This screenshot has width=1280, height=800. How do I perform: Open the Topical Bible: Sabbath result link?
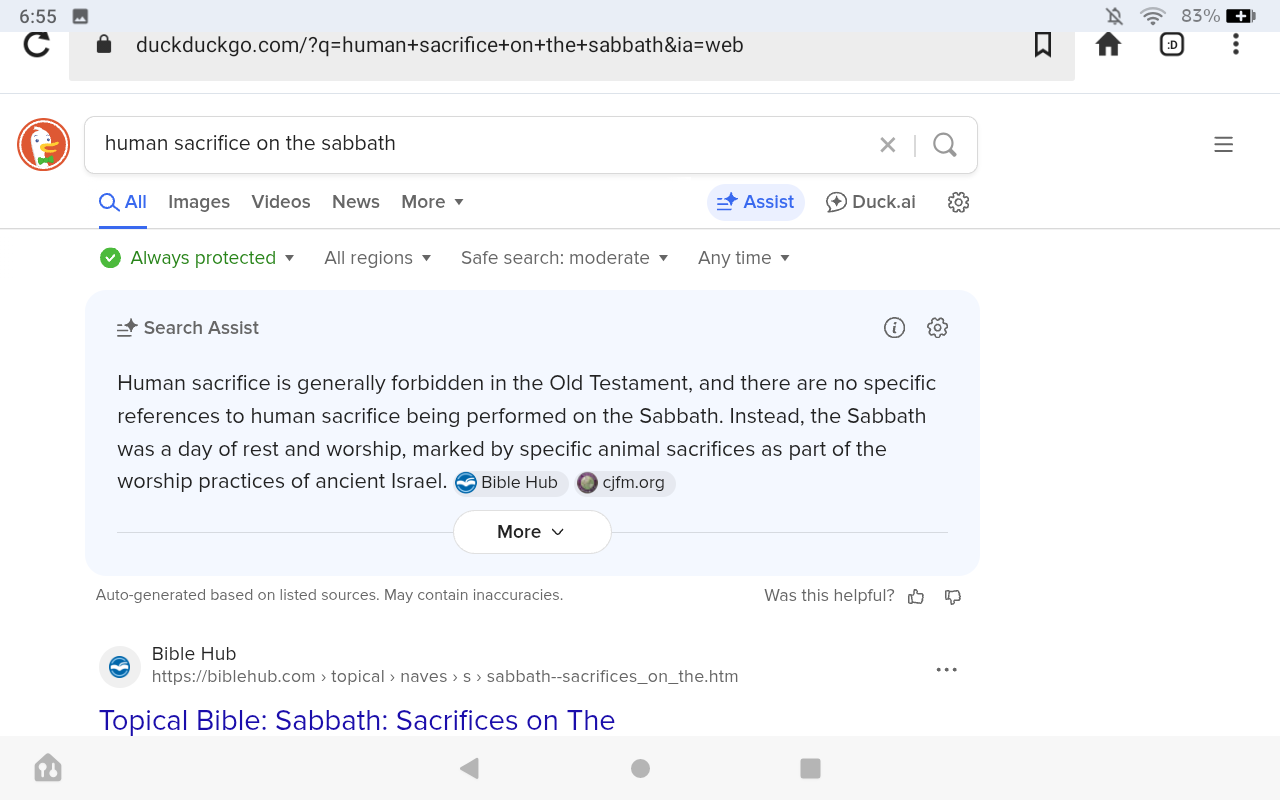coord(357,720)
